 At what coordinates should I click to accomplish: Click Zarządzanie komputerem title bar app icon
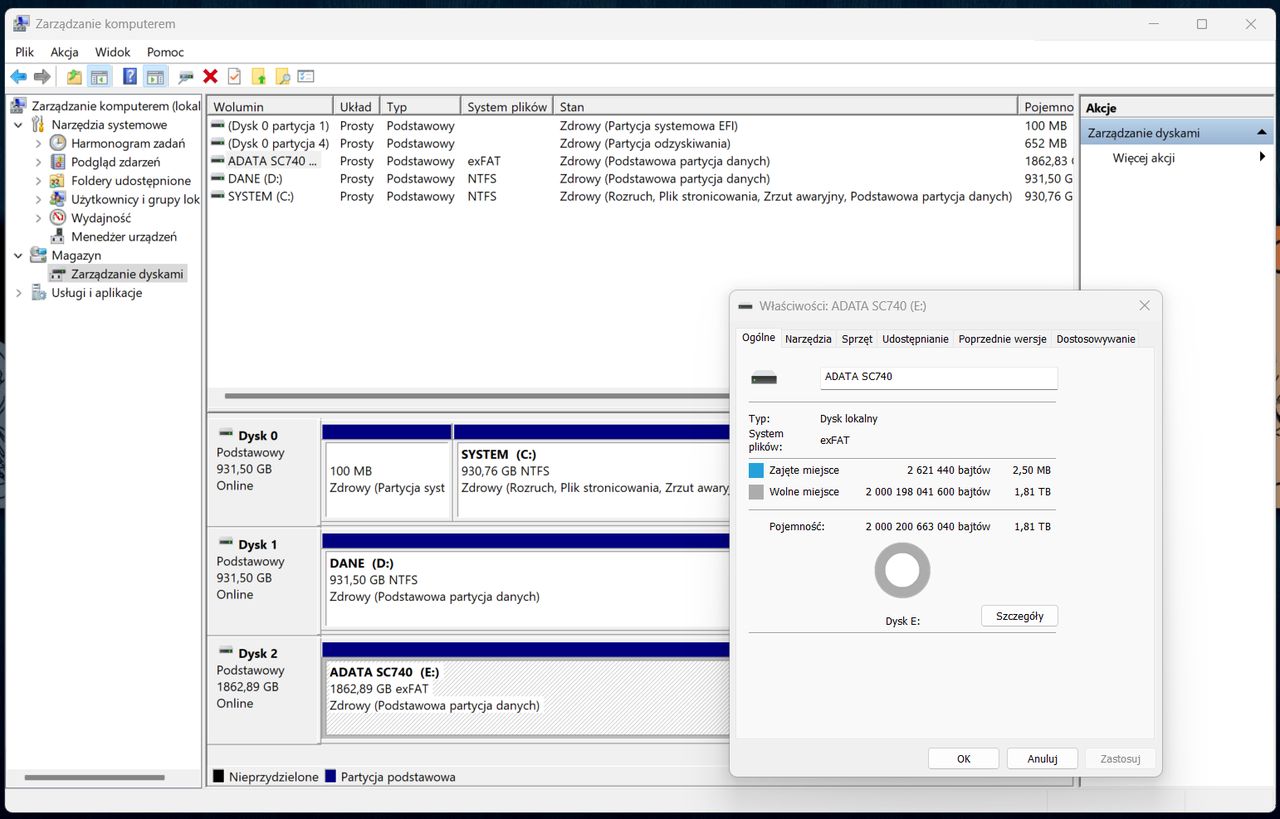pos(21,24)
